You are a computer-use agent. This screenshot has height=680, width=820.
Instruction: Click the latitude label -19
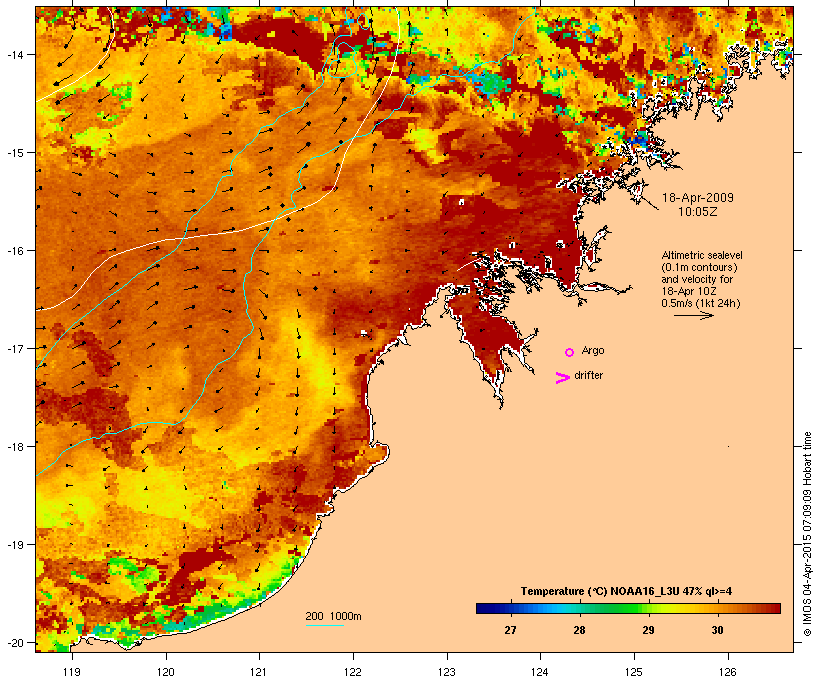point(15,545)
